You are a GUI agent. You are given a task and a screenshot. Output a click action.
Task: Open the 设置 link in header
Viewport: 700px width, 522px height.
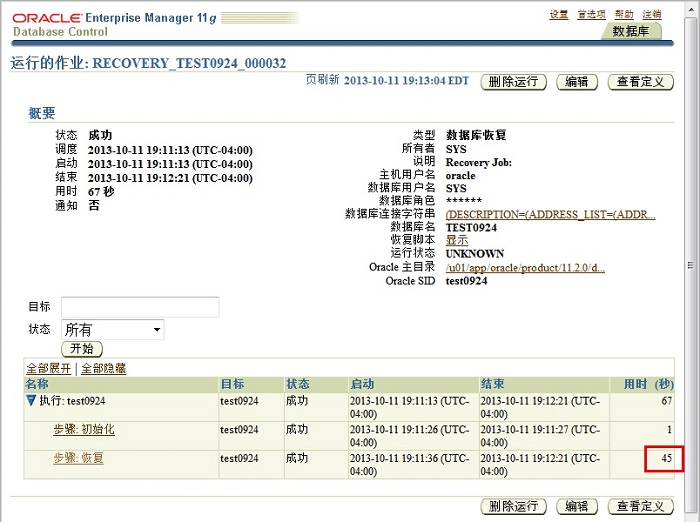[x=559, y=14]
